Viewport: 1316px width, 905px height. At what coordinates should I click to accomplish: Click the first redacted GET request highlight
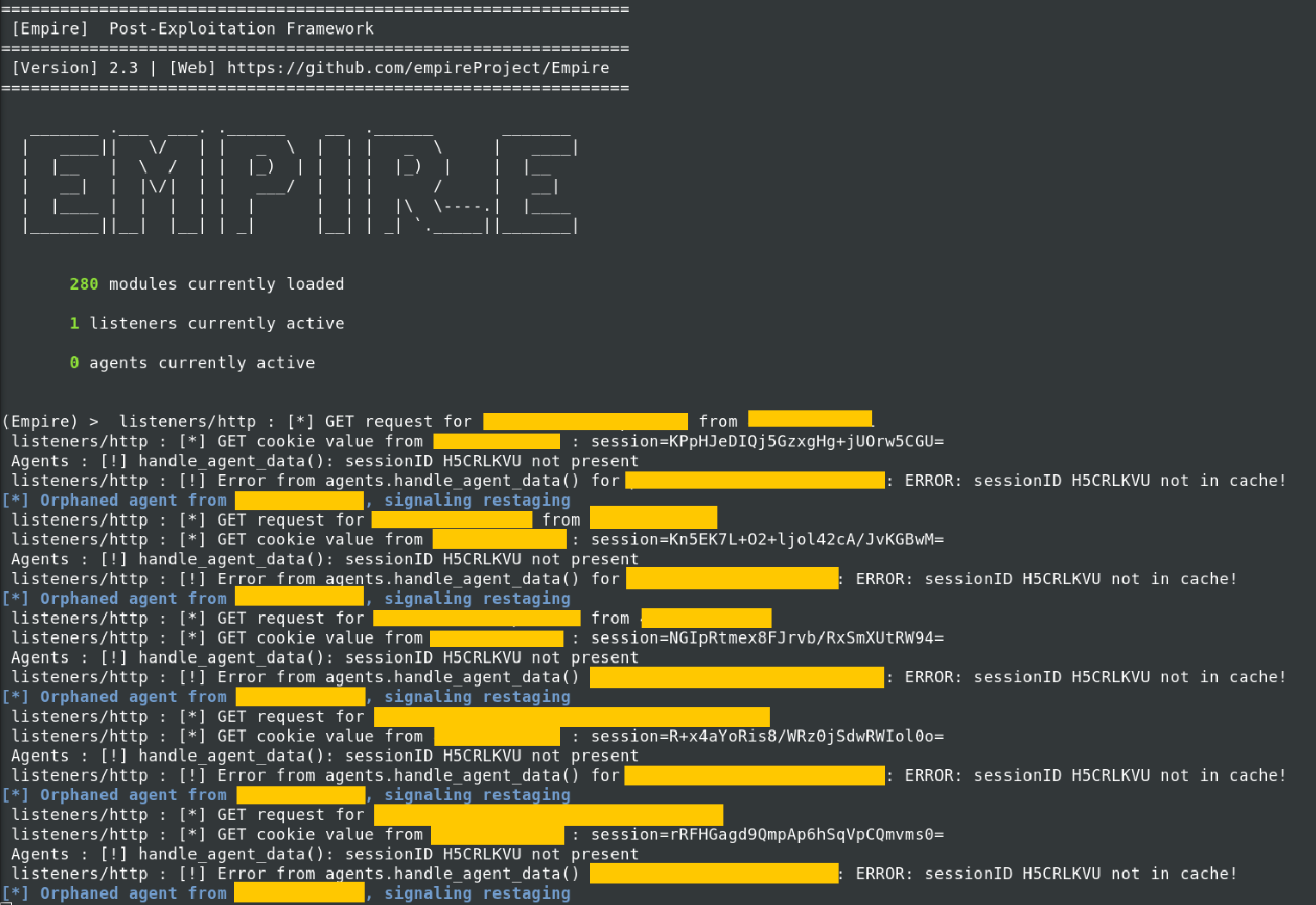coord(585,420)
